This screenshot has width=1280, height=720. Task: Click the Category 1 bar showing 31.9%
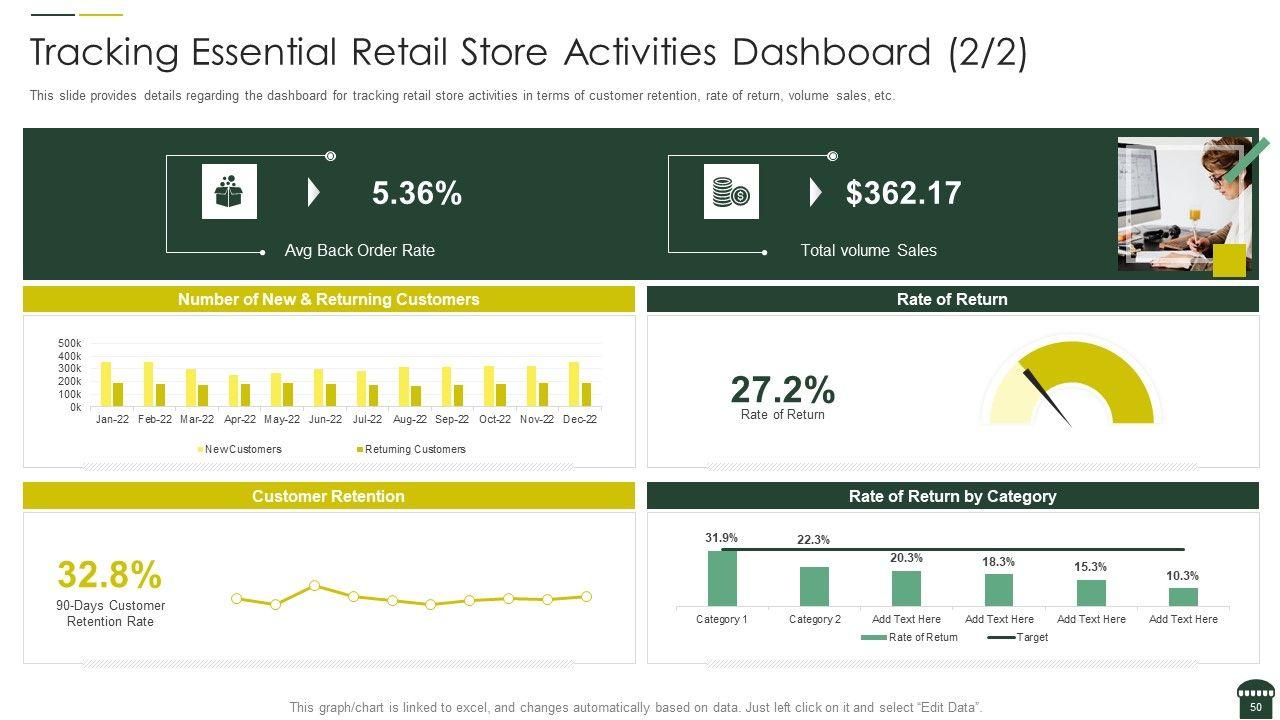click(722, 578)
